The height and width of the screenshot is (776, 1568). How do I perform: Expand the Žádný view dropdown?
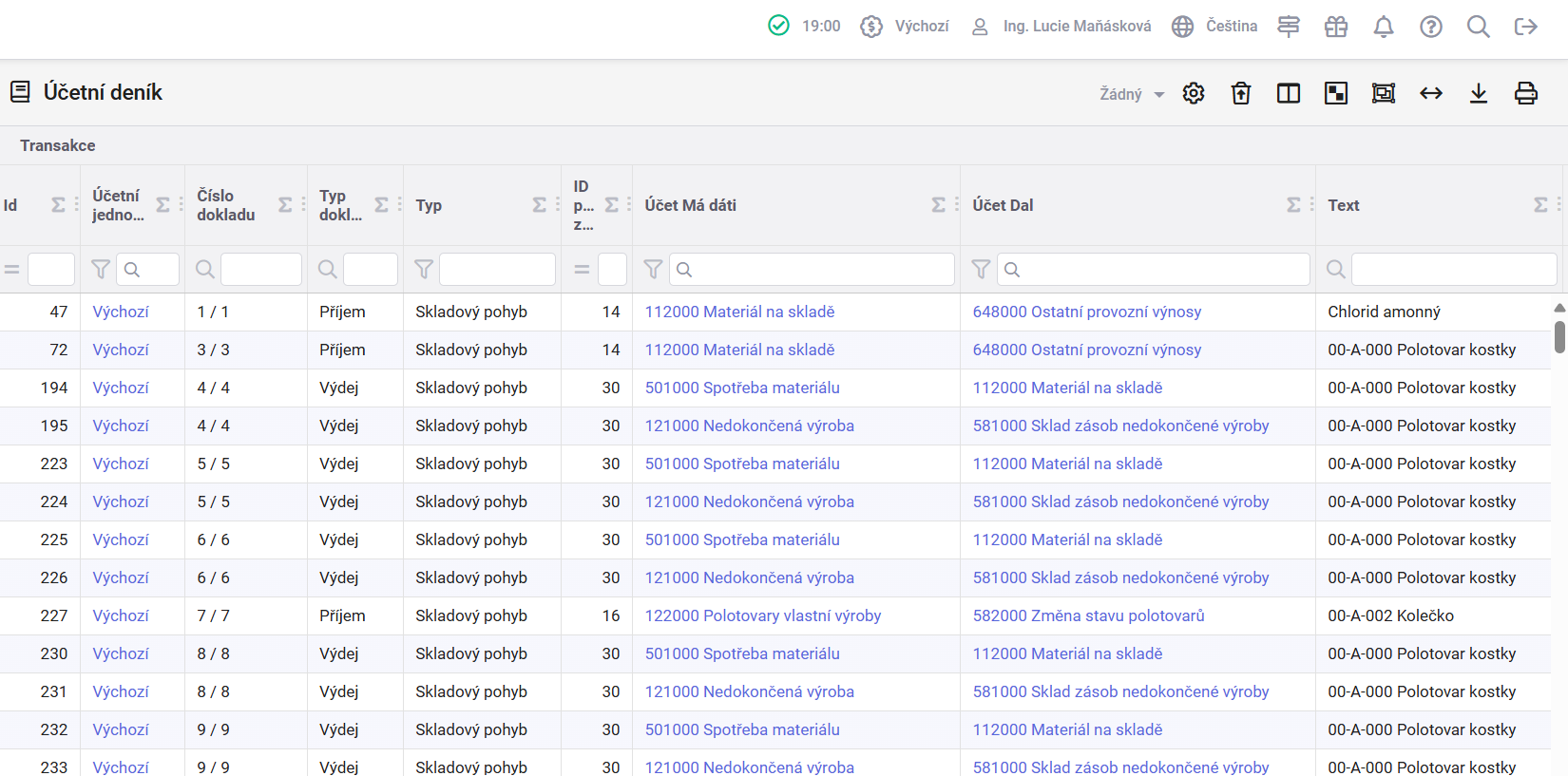click(x=1132, y=94)
